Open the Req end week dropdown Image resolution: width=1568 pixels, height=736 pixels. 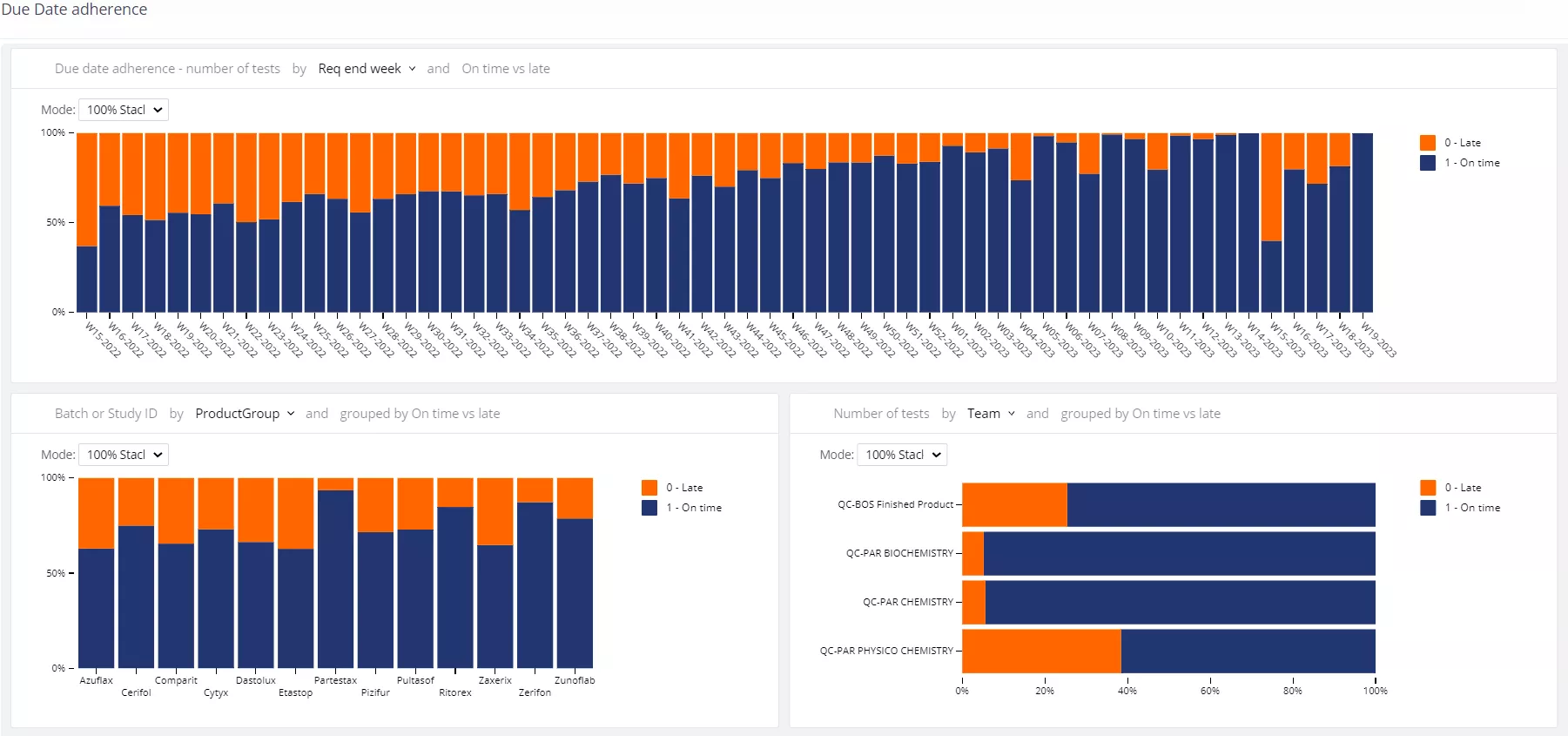point(367,69)
